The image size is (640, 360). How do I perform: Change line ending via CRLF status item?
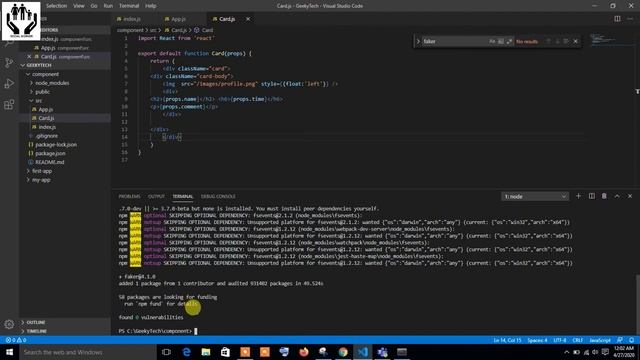tap(578, 340)
